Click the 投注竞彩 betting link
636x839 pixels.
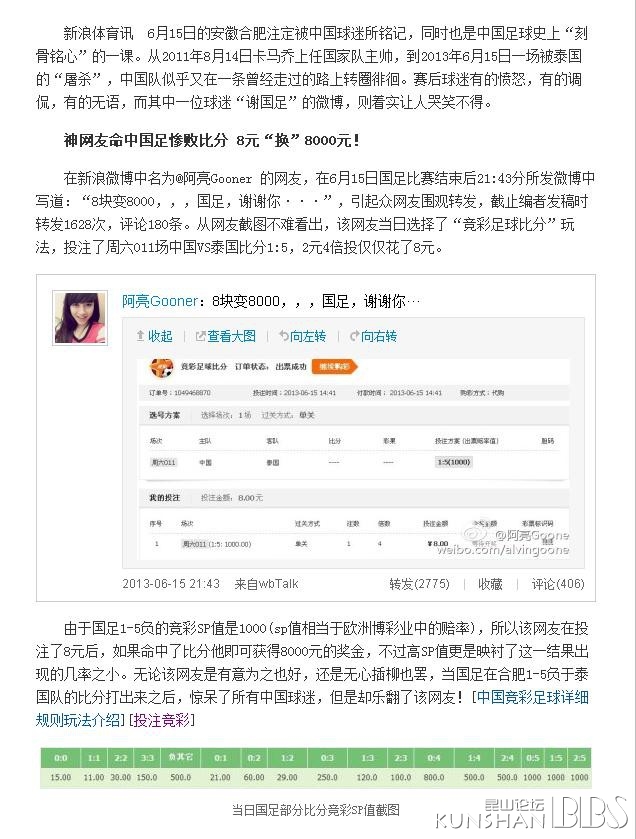pyautogui.click(x=162, y=720)
